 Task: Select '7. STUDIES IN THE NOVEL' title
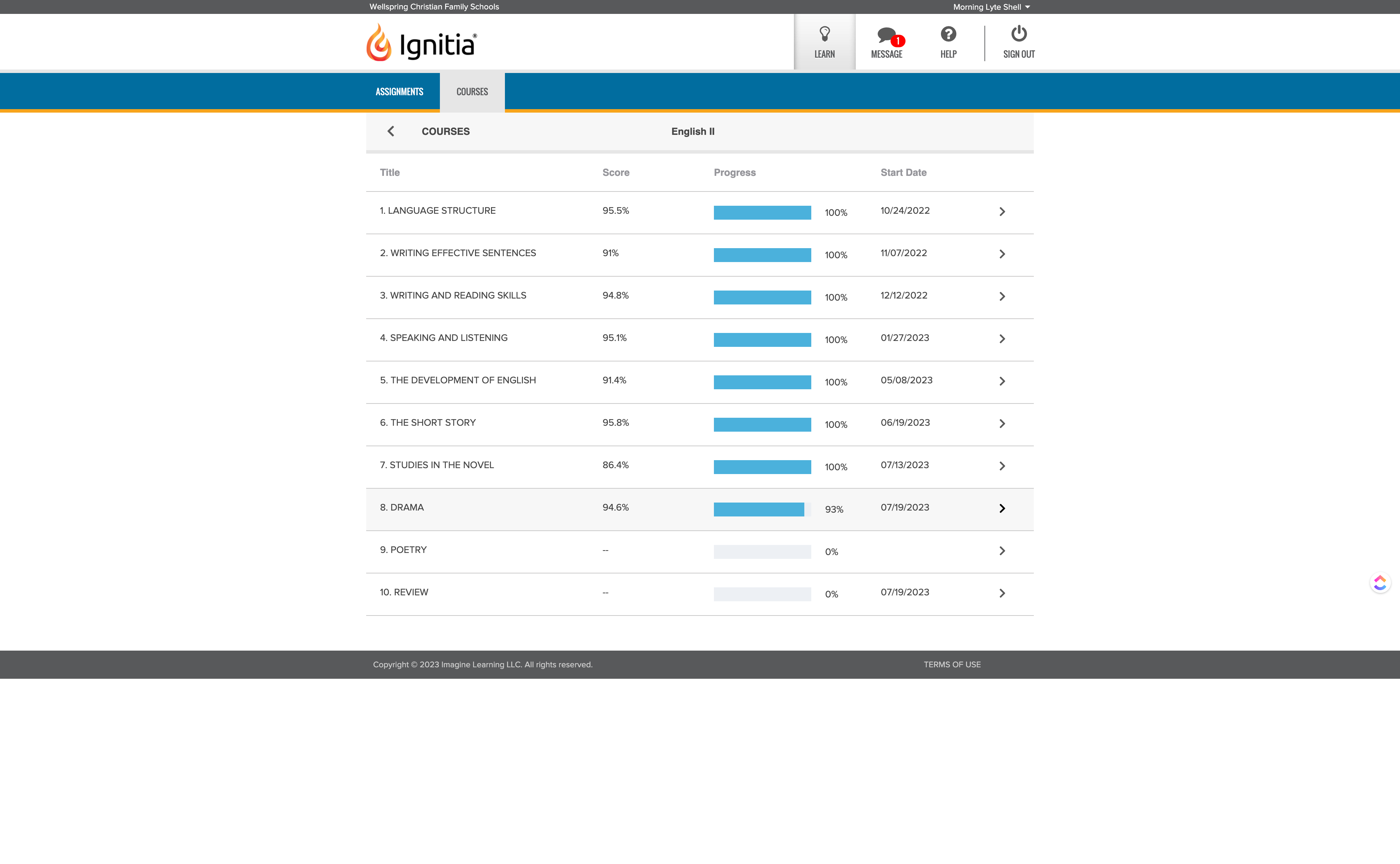(437, 465)
